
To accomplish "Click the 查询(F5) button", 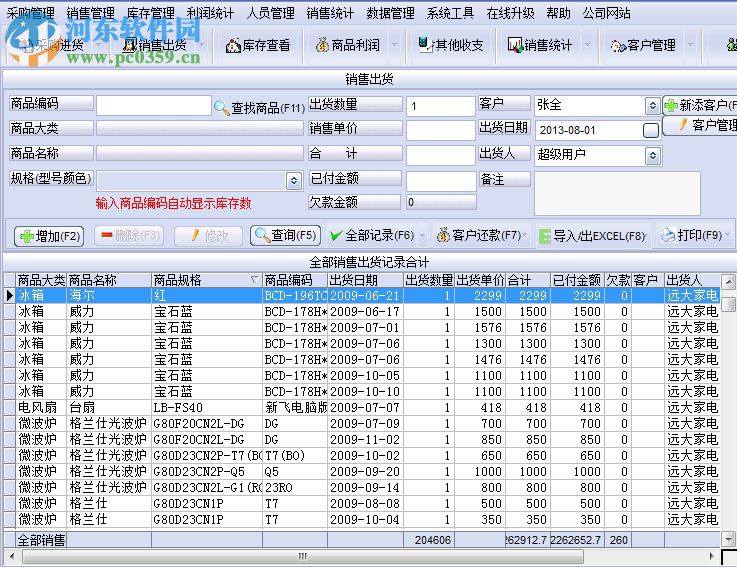I will [x=286, y=235].
